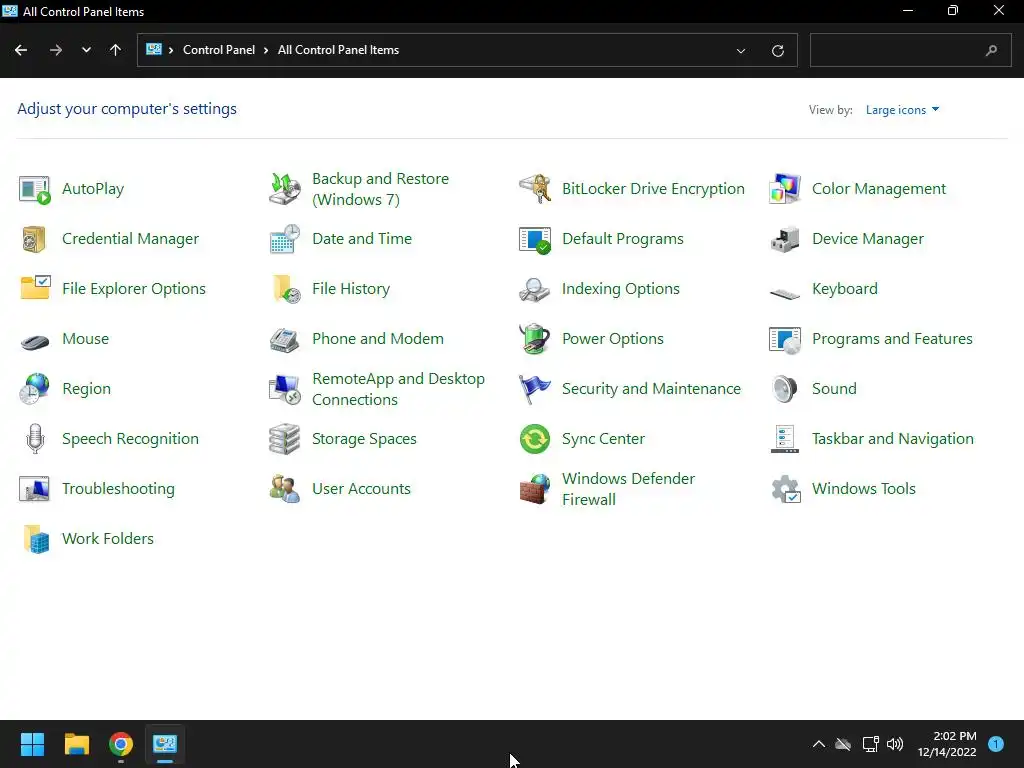Open the Power Options link text
The width and height of the screenshot is (1024, 768).
(613, 339)
